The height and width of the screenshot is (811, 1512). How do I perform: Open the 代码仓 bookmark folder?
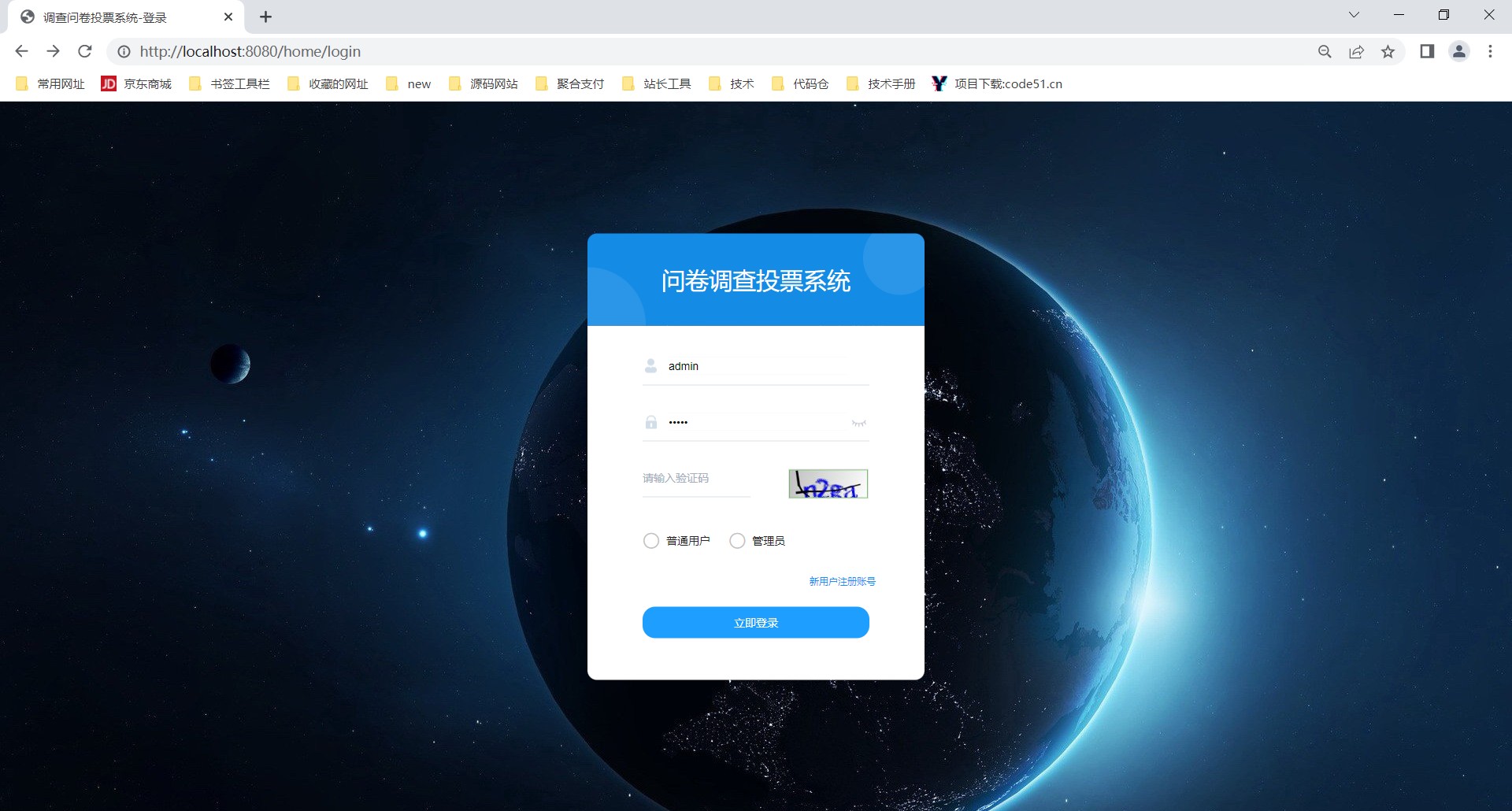tap(799, 83)
